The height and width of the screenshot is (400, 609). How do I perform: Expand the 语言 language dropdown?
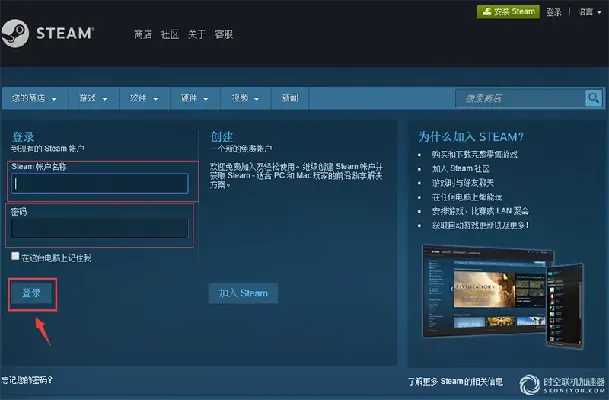coord(590,12)
